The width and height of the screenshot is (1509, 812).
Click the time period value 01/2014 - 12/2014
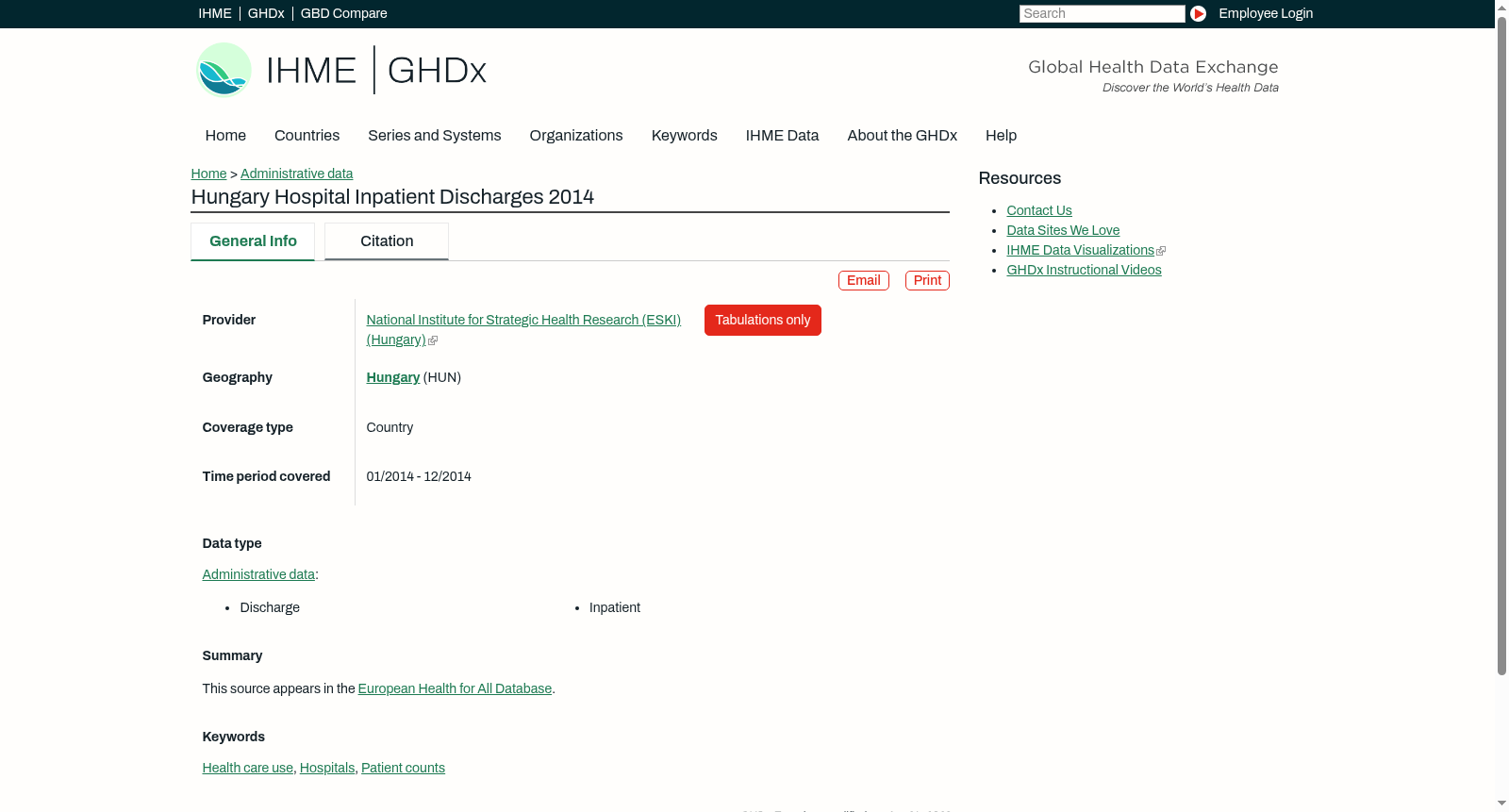tap(419, 476)
